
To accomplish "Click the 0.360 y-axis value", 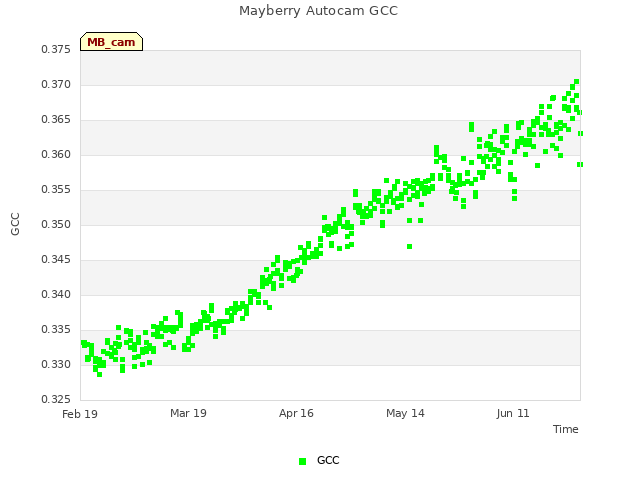I will (x=56, y=155).
